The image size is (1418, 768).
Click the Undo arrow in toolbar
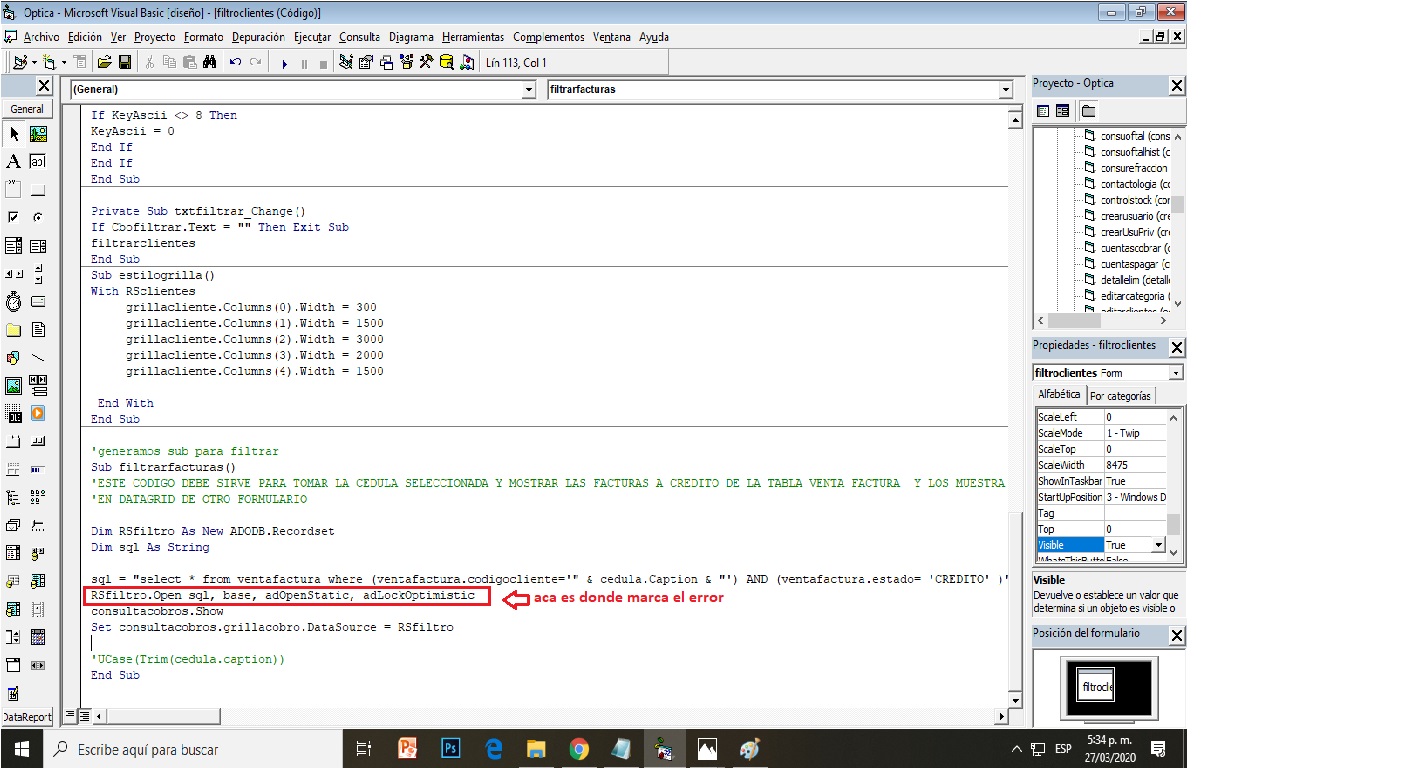click(235, 62)
